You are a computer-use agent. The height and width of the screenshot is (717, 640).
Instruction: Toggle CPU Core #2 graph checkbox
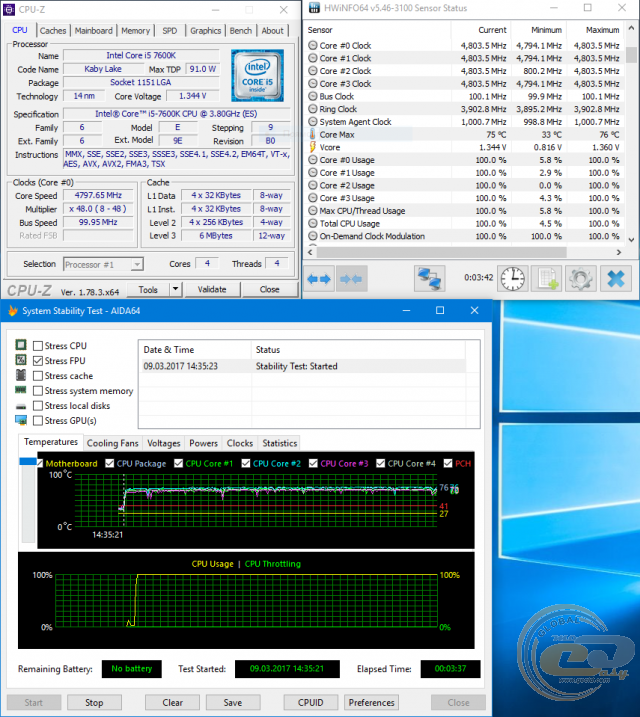tap(246, 463)
